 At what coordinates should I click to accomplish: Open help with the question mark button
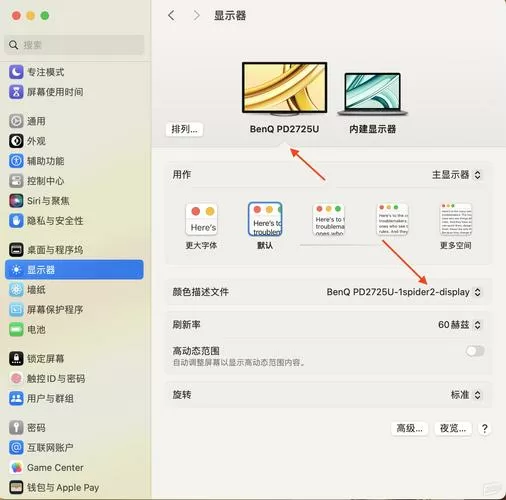coord(485,428)
